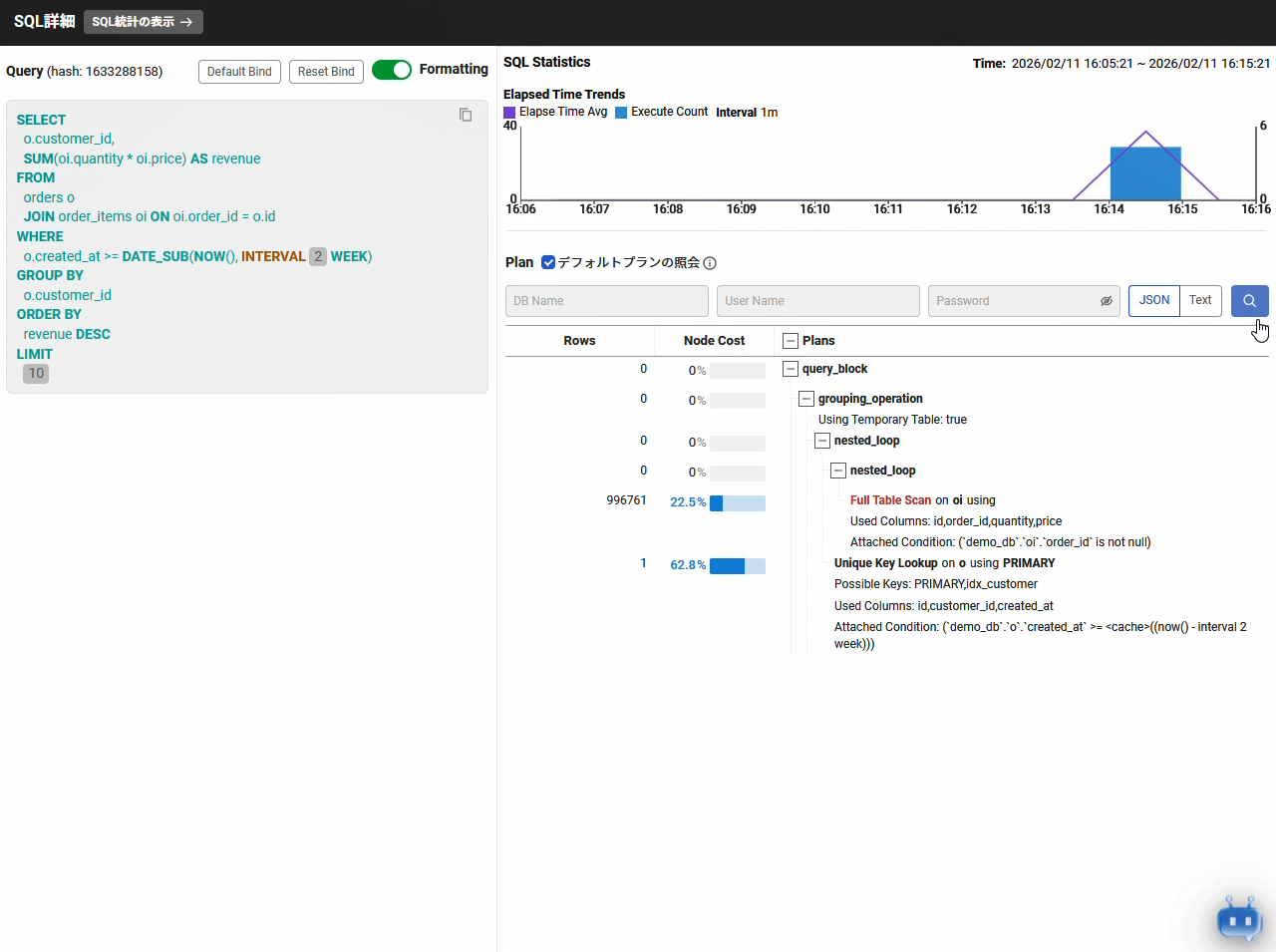Uncheck the デフォルトプランの照会 checkbox
This screenshot has height=952, width=1276.
point(548,263)
